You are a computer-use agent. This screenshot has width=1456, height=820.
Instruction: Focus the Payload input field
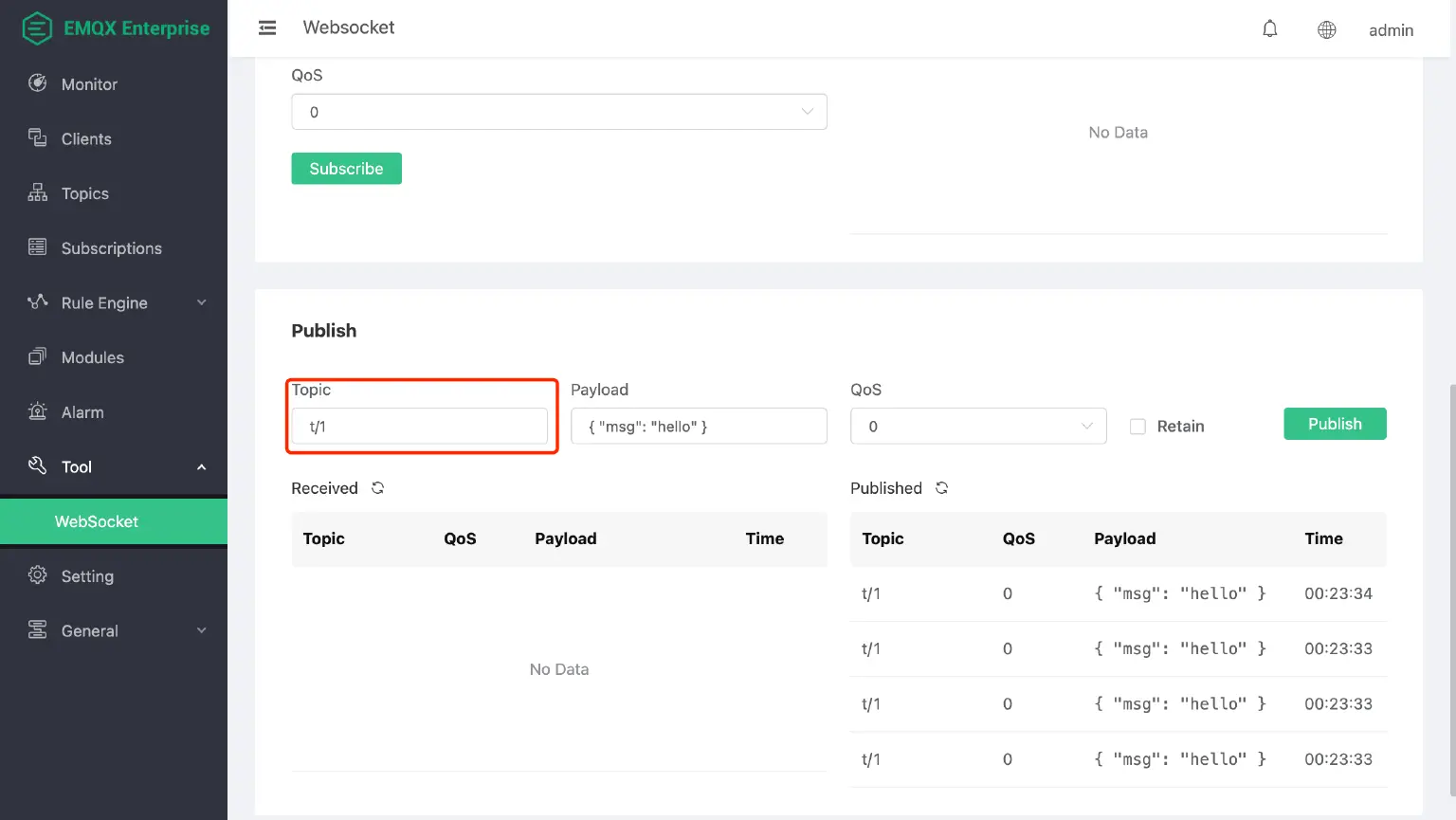699,427
